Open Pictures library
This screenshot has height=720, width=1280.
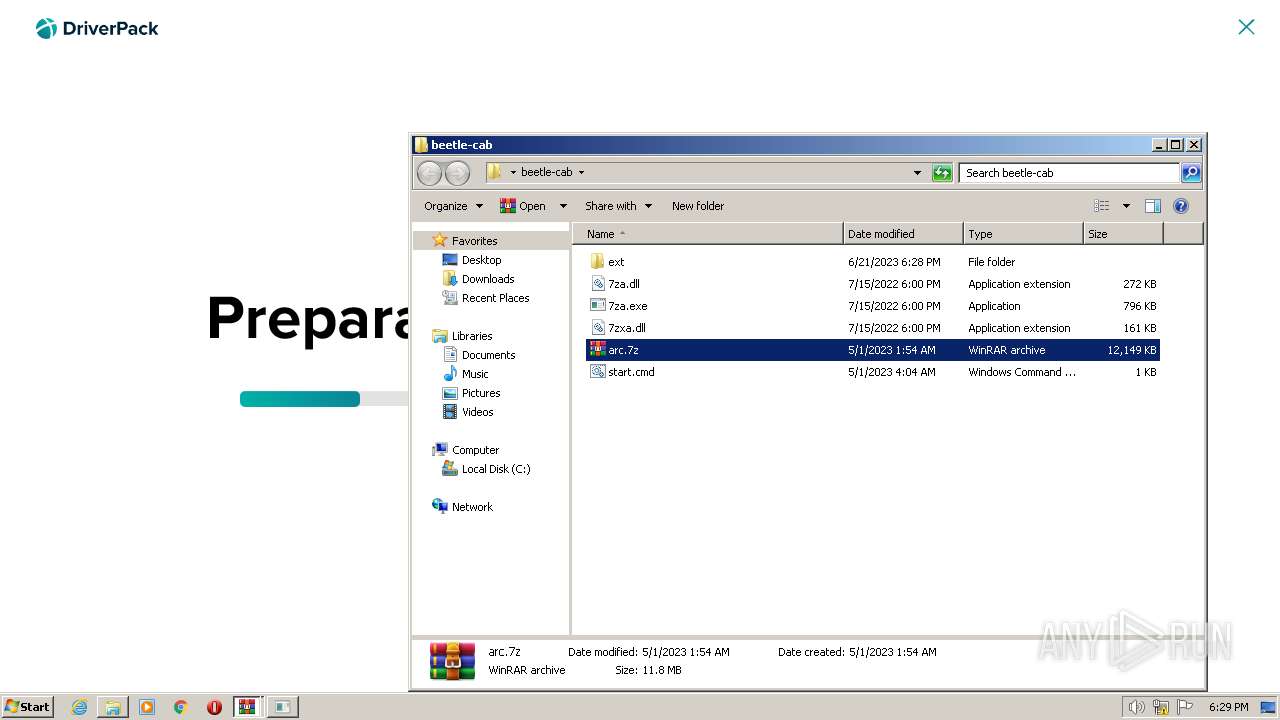click(481, 393)
